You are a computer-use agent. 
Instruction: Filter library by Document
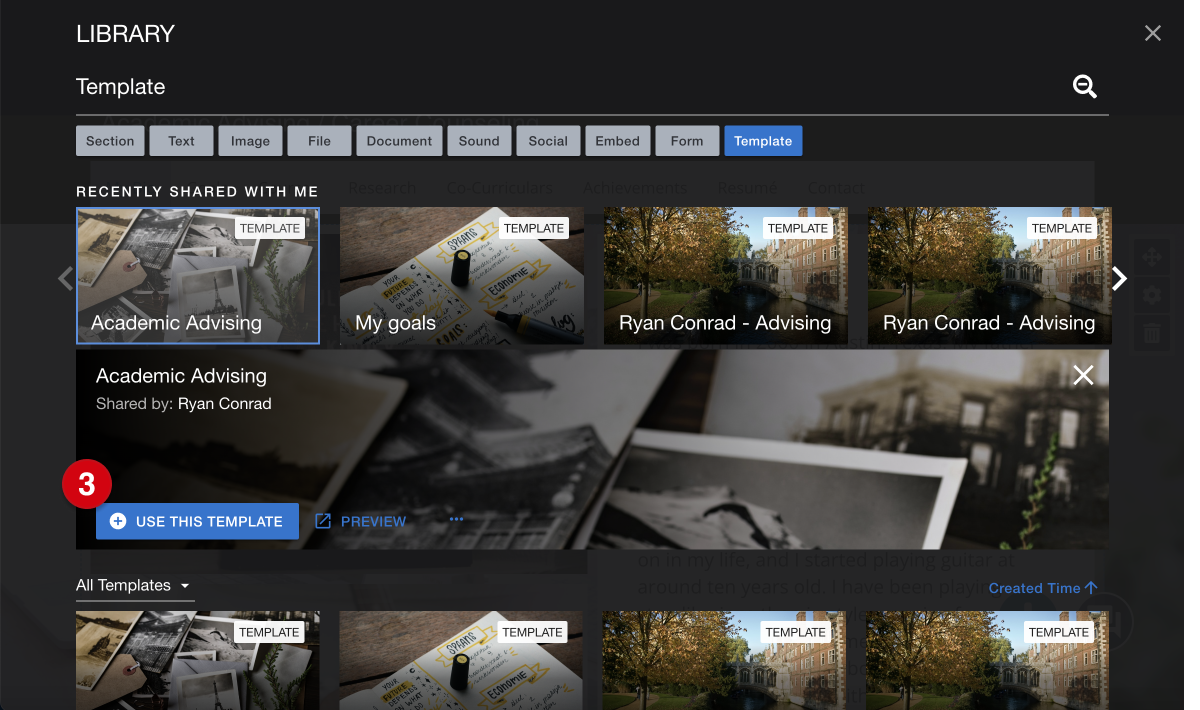pos(399,141)
